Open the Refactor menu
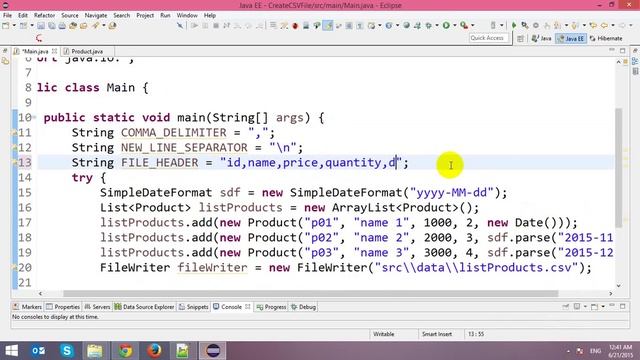The image size is (640, 360). click(x=44, y=15)
